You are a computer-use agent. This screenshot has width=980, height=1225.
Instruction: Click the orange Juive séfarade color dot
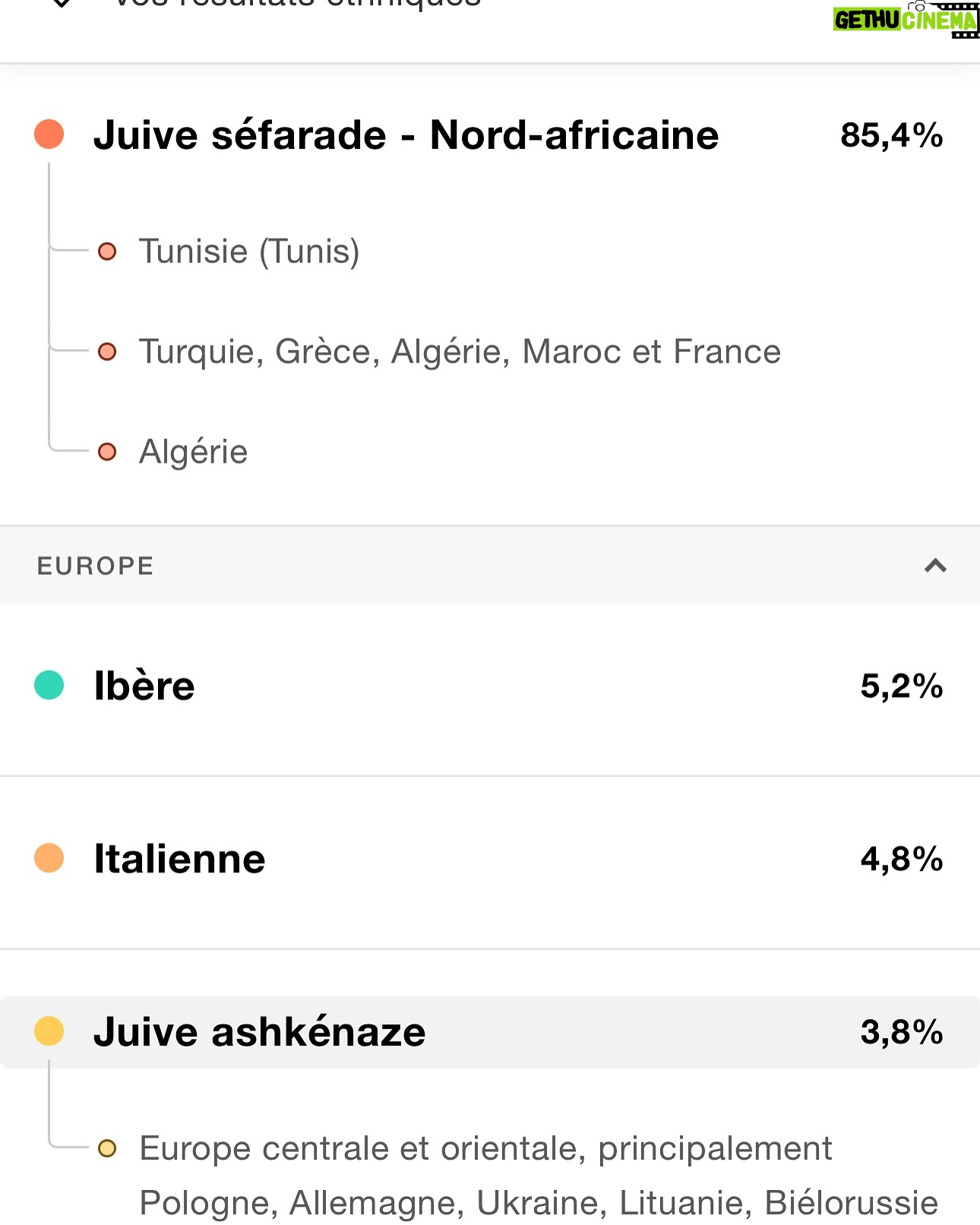[x=49, y=135]
